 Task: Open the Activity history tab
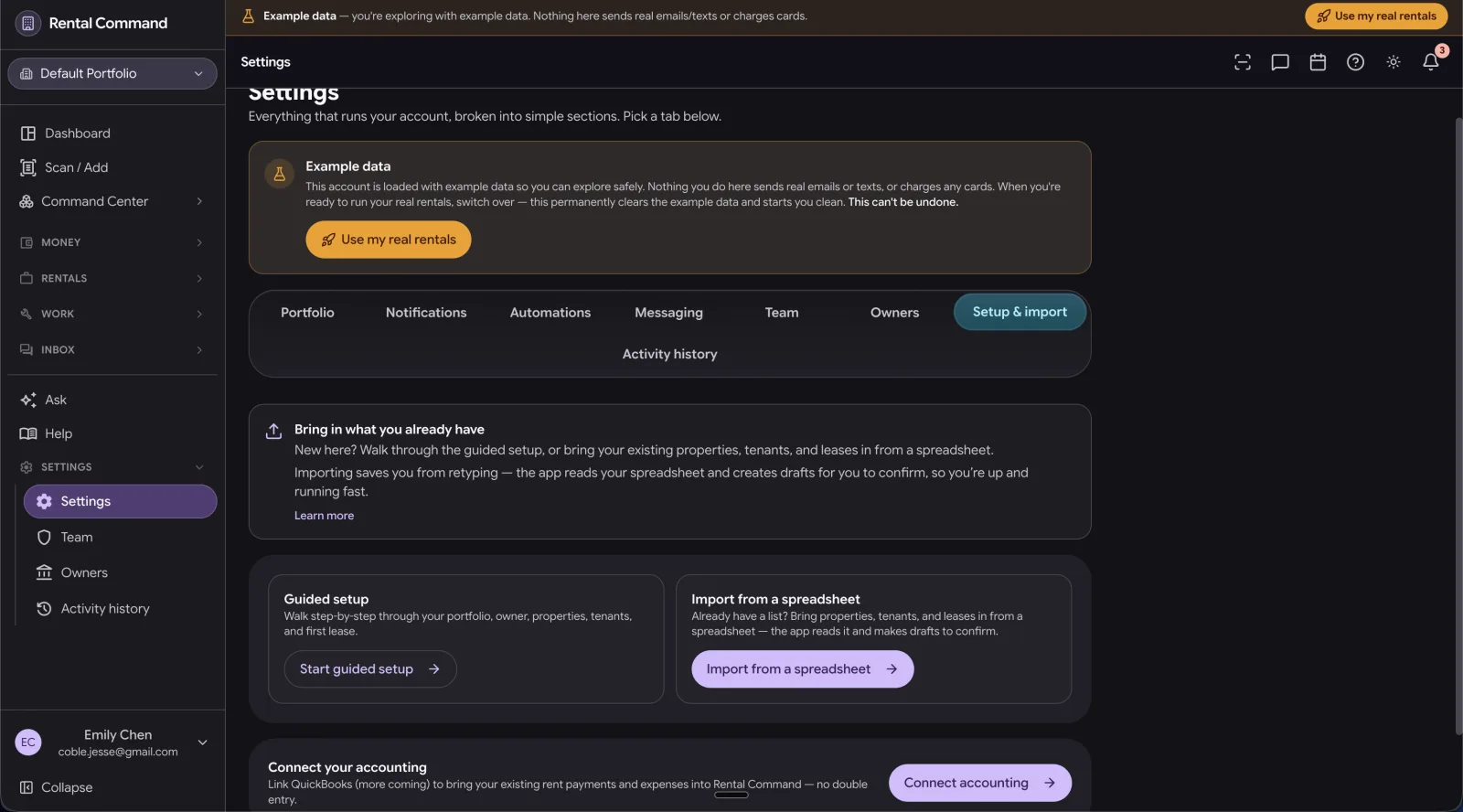(x=670, y=354)
